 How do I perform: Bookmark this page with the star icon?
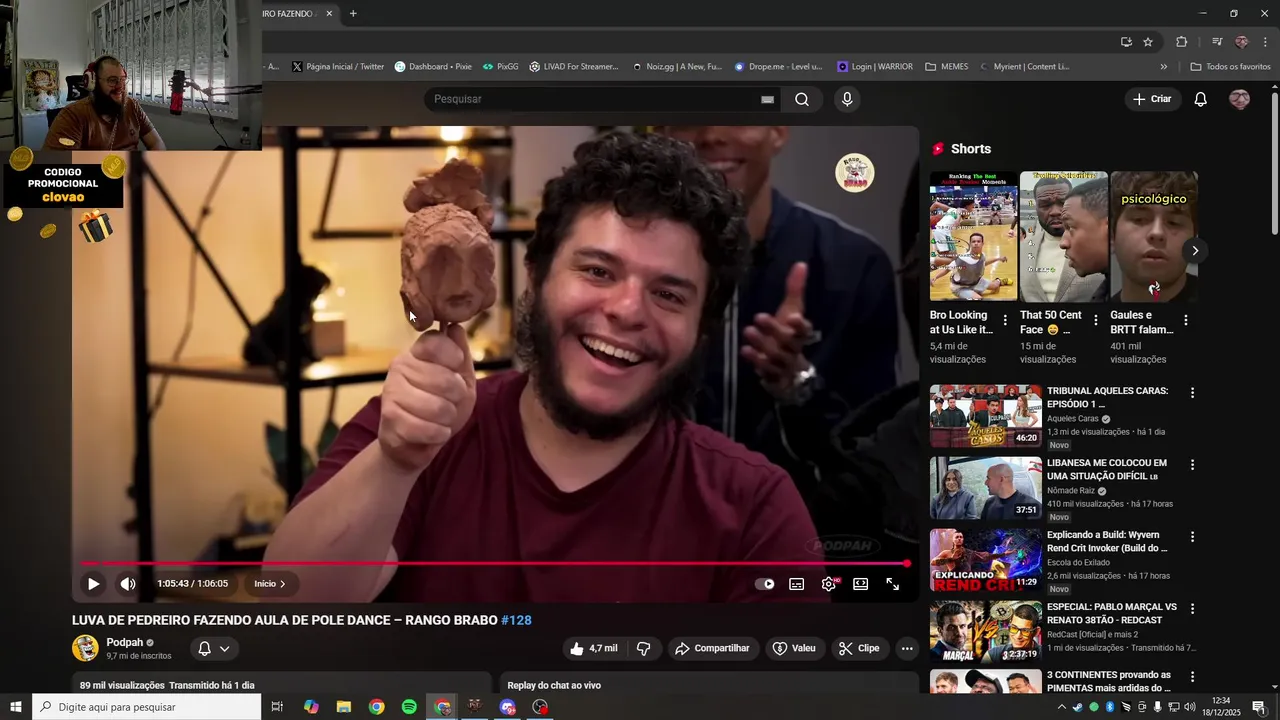pyautogui.click(x=1148, y=42)
